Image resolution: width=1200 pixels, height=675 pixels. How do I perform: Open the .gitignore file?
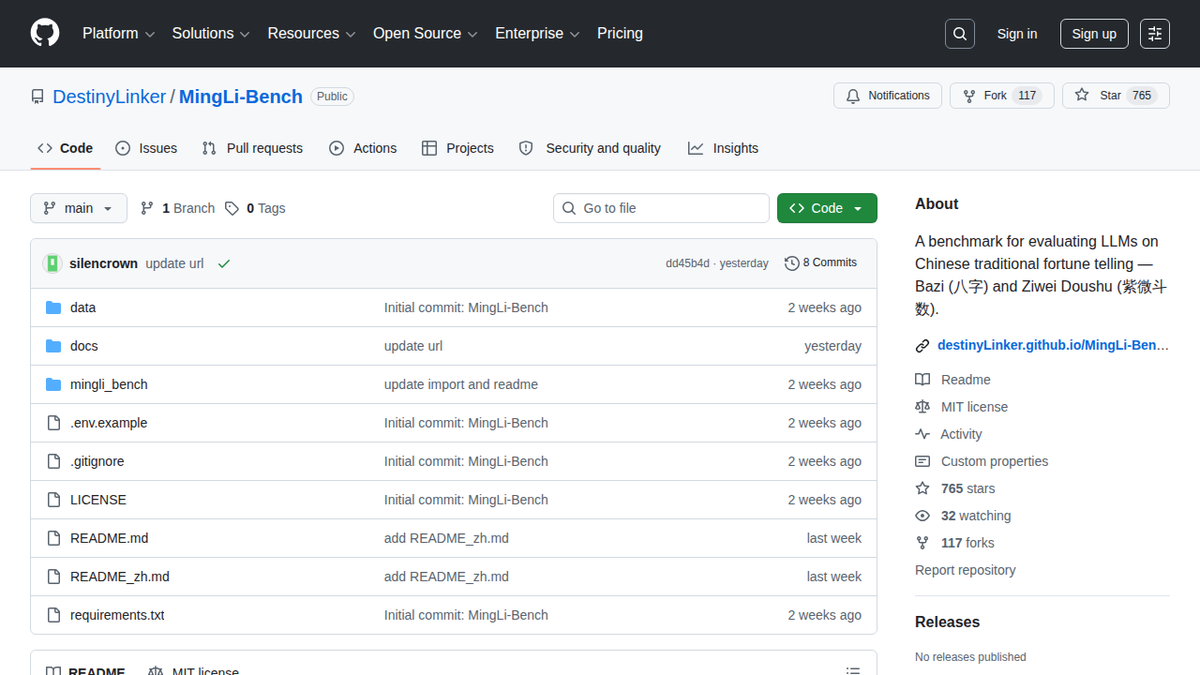tap(97, 462)
